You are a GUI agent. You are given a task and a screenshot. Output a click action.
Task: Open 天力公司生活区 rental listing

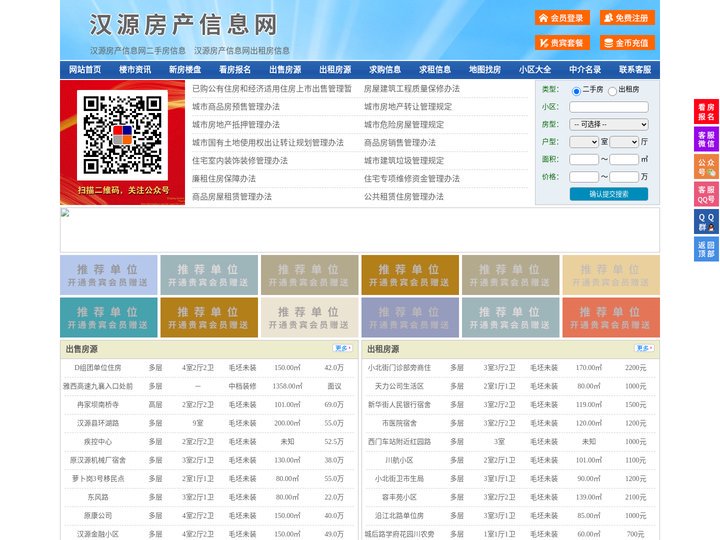[x=399, y=386]
